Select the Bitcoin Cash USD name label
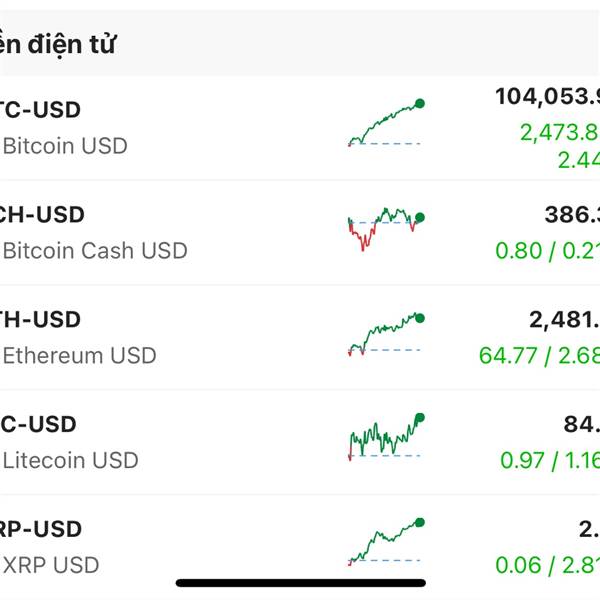 (95, 251)
